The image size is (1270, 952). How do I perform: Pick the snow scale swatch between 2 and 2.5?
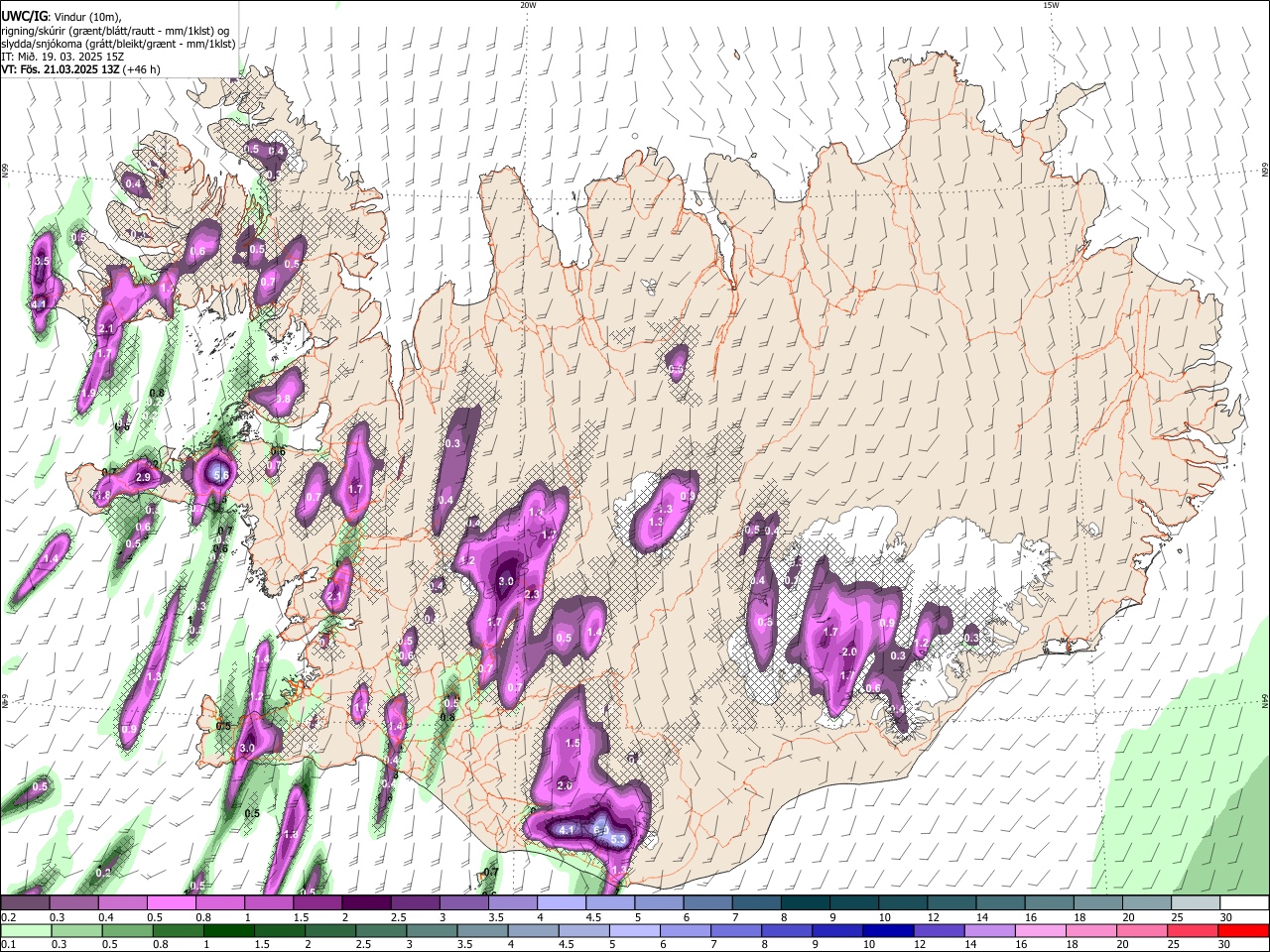[x=366, y=902]
